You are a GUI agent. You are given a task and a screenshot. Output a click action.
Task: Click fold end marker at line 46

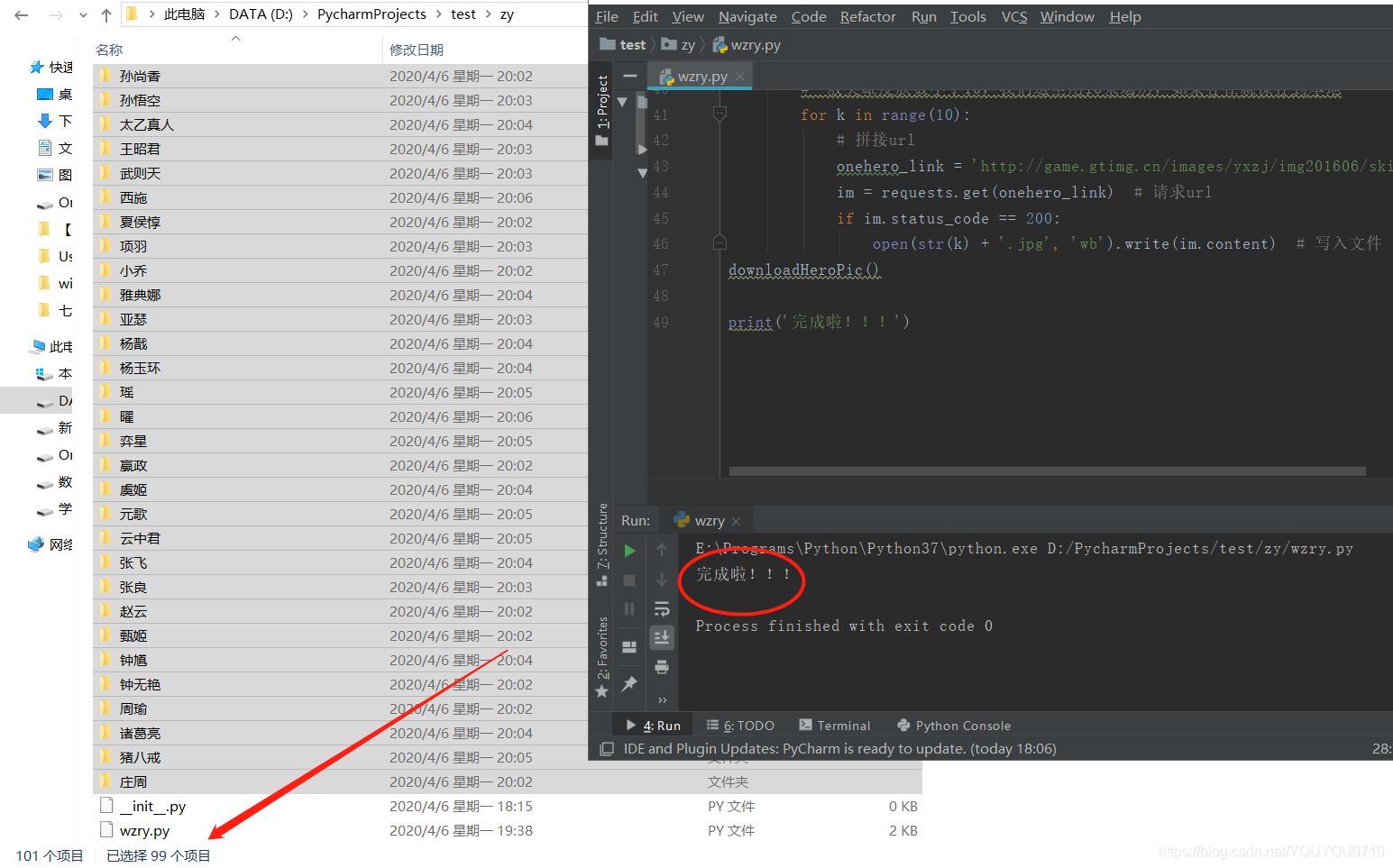[x=719, y=242]
